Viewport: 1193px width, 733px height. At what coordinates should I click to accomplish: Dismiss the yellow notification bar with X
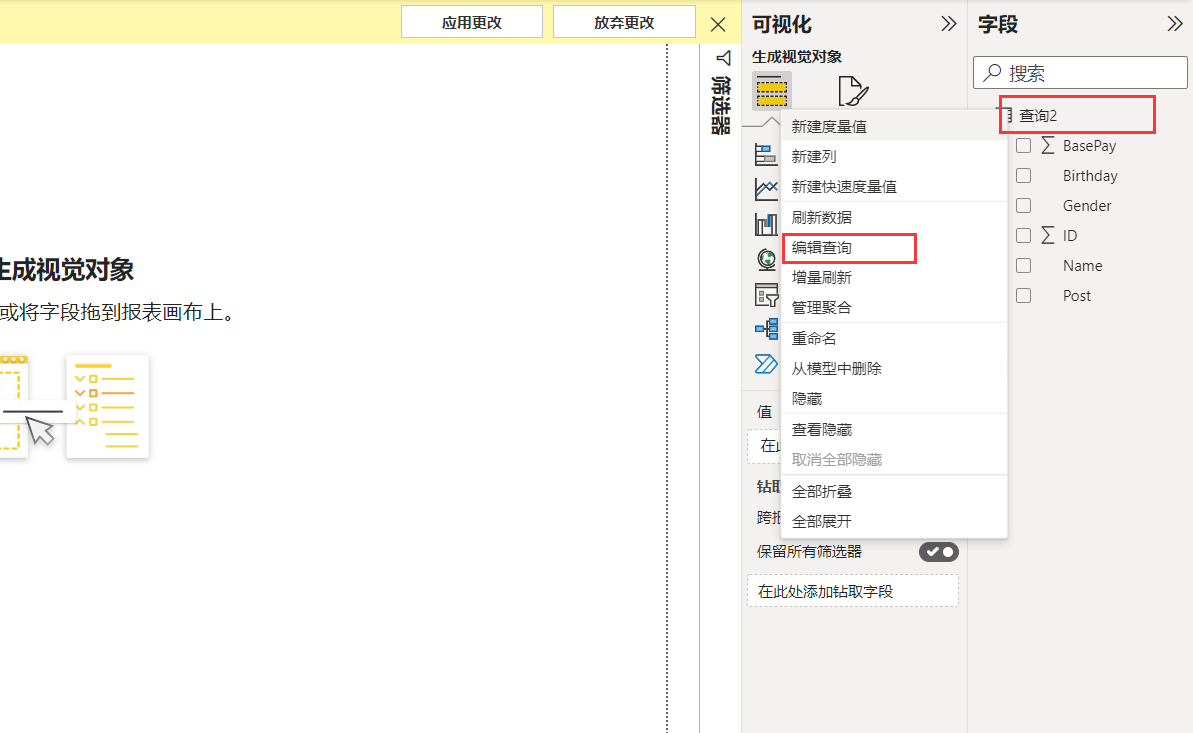(717, 24)
